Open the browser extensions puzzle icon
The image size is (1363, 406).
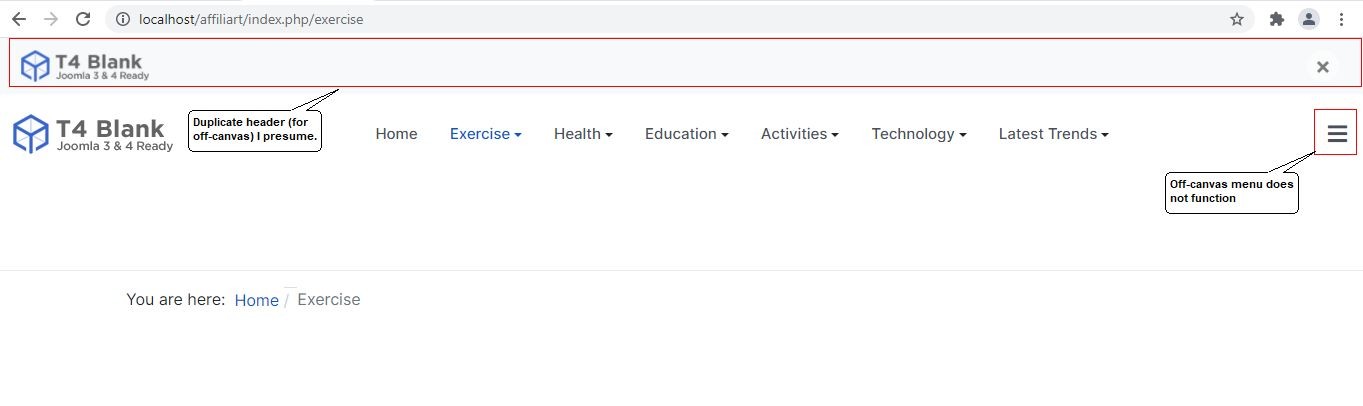[x=1276, y=19]
